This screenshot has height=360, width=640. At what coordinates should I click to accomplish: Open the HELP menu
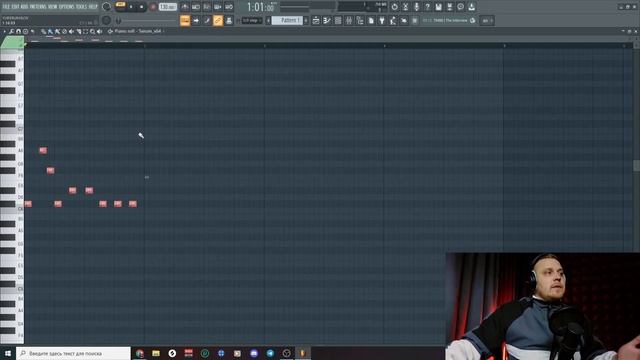93,7
